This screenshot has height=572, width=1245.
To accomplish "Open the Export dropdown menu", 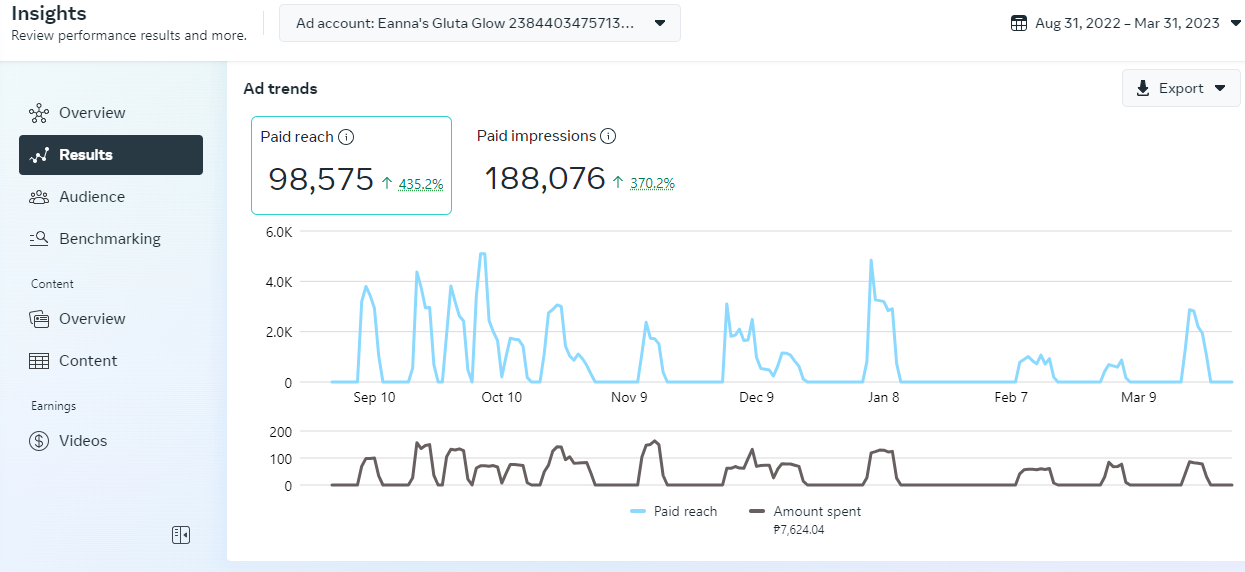I will 1181,88.
